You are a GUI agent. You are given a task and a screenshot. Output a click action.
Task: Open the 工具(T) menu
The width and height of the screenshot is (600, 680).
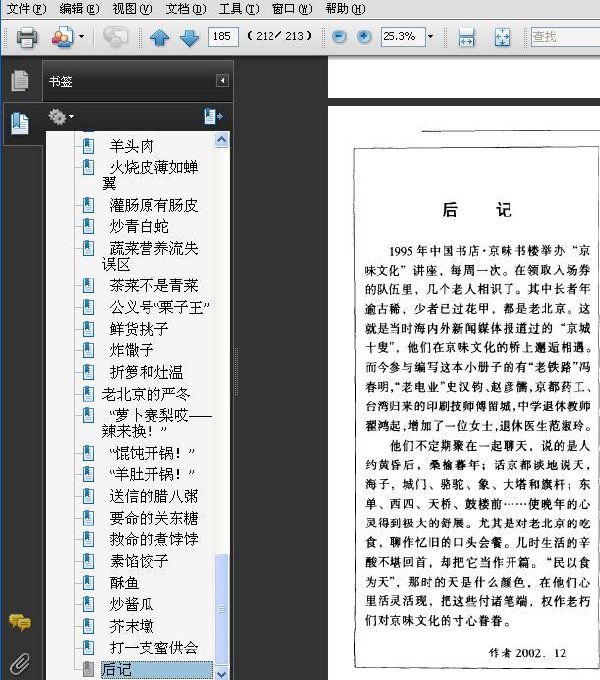click(x=239, y=8)
